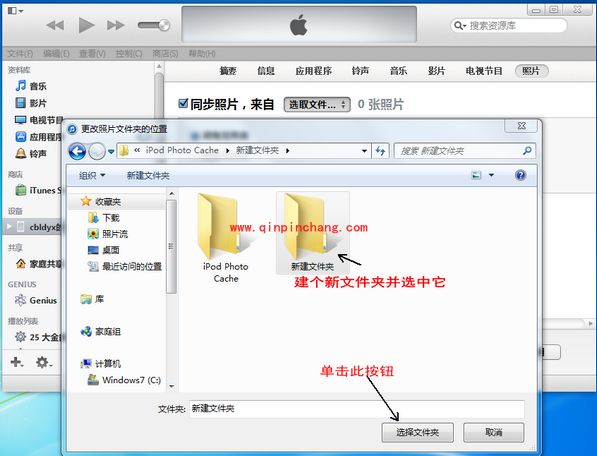
Task: Click the iTunes play button
Action: (x=86, y=25)
